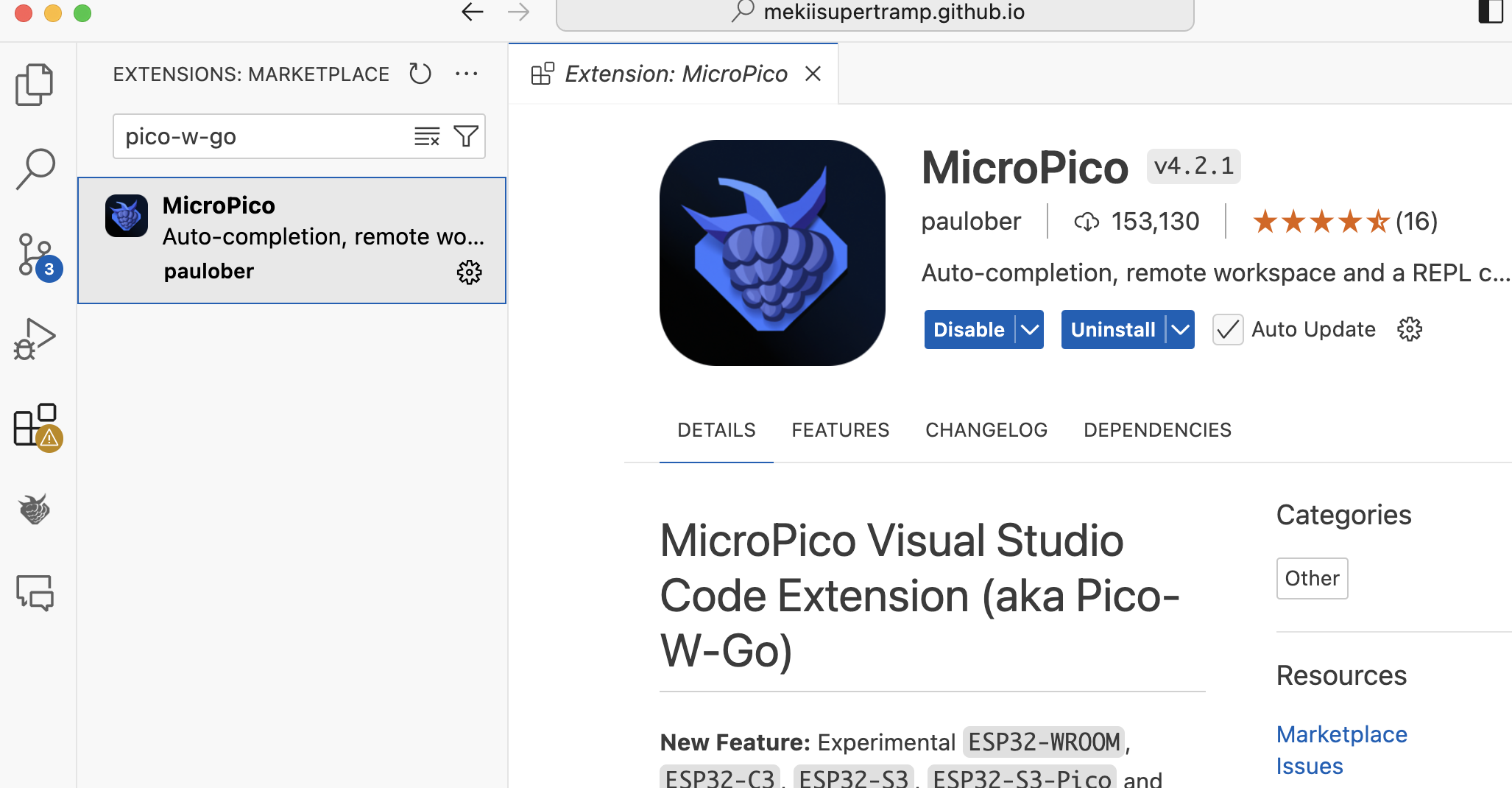Click the Uninstall button
Screen dimensions: 1512x788
[x=1112, y=329]
